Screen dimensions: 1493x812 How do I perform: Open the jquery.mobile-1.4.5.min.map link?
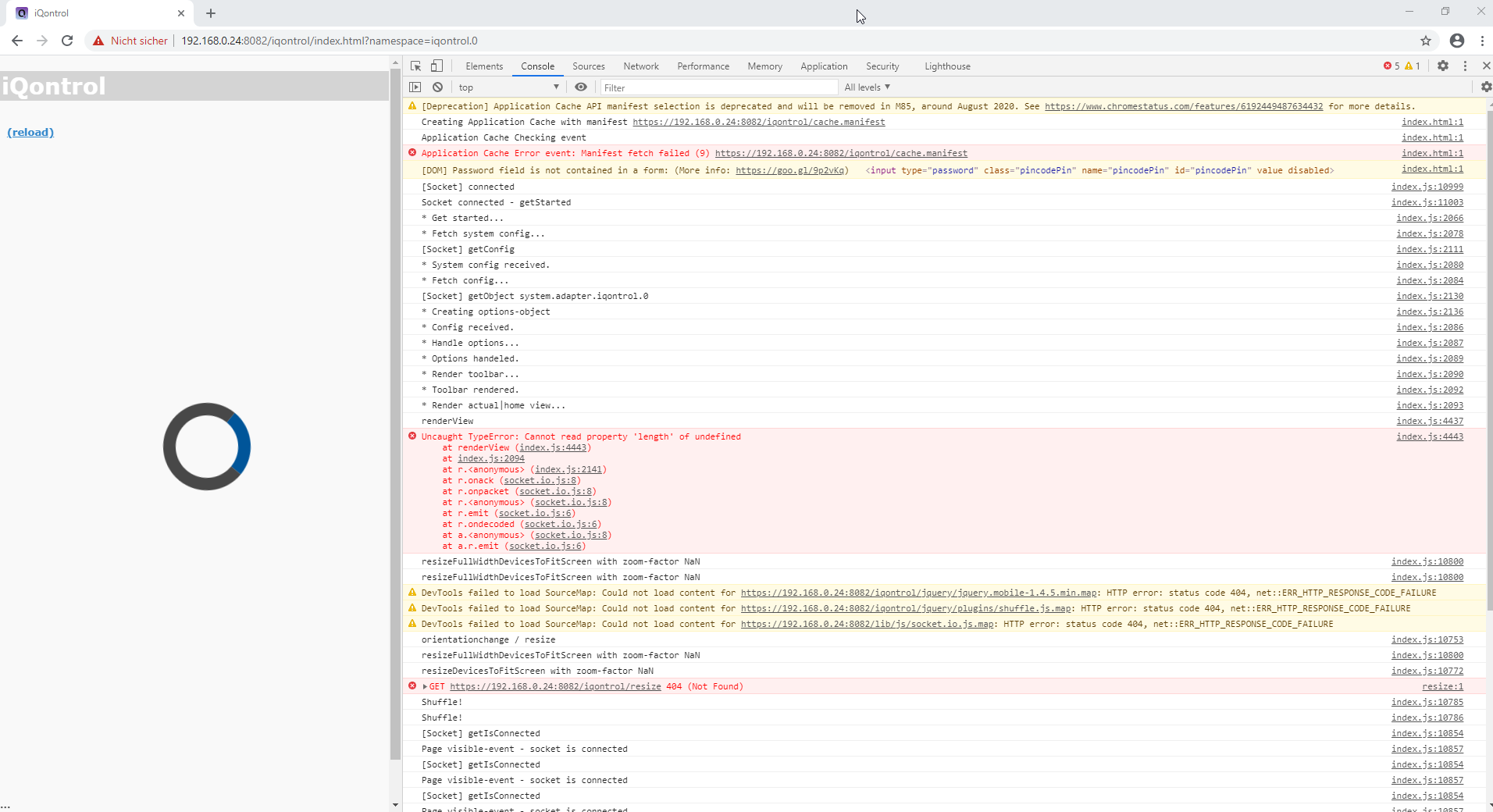pos(919,593)
